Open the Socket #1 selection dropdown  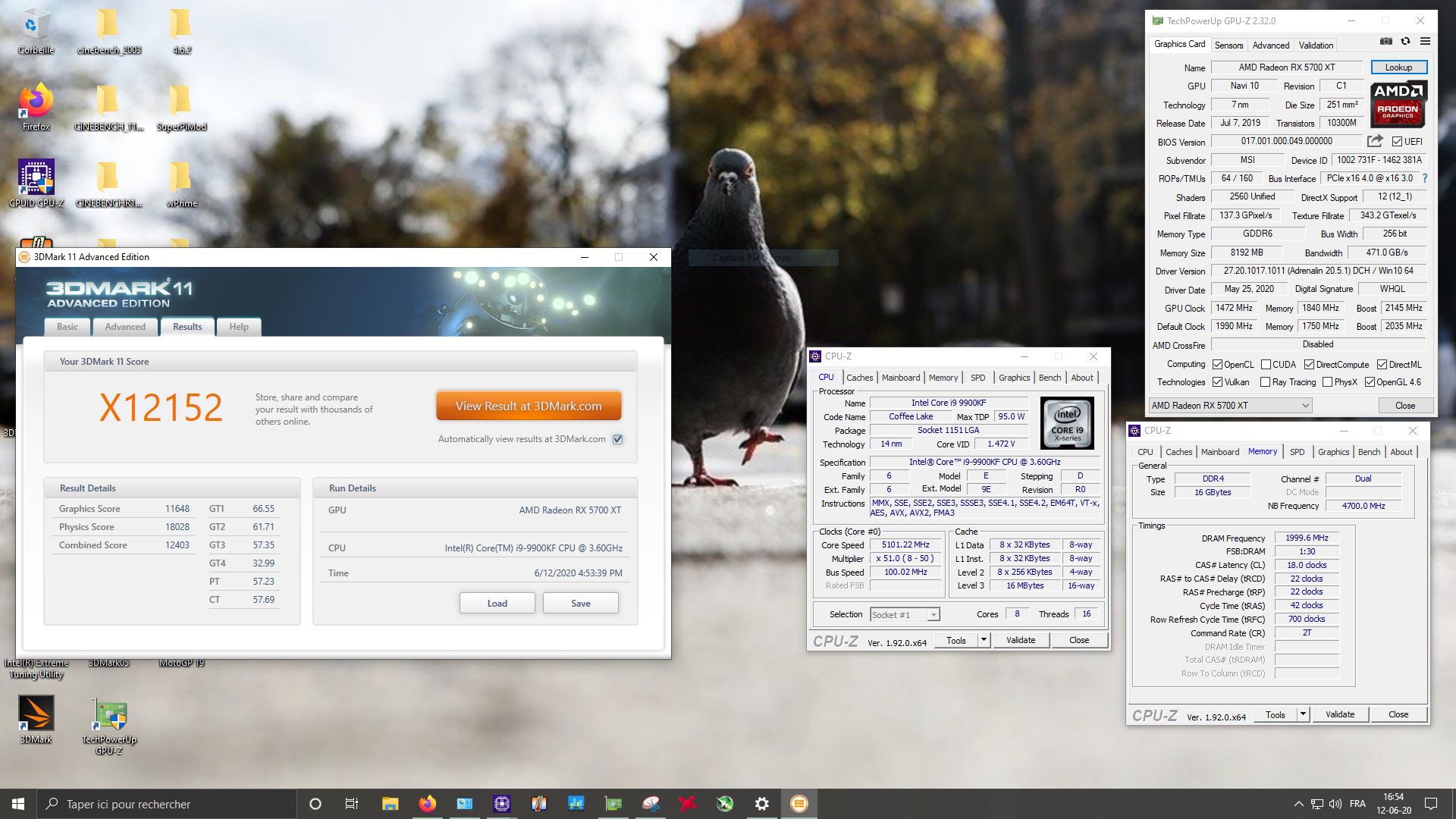click(904, 614)
